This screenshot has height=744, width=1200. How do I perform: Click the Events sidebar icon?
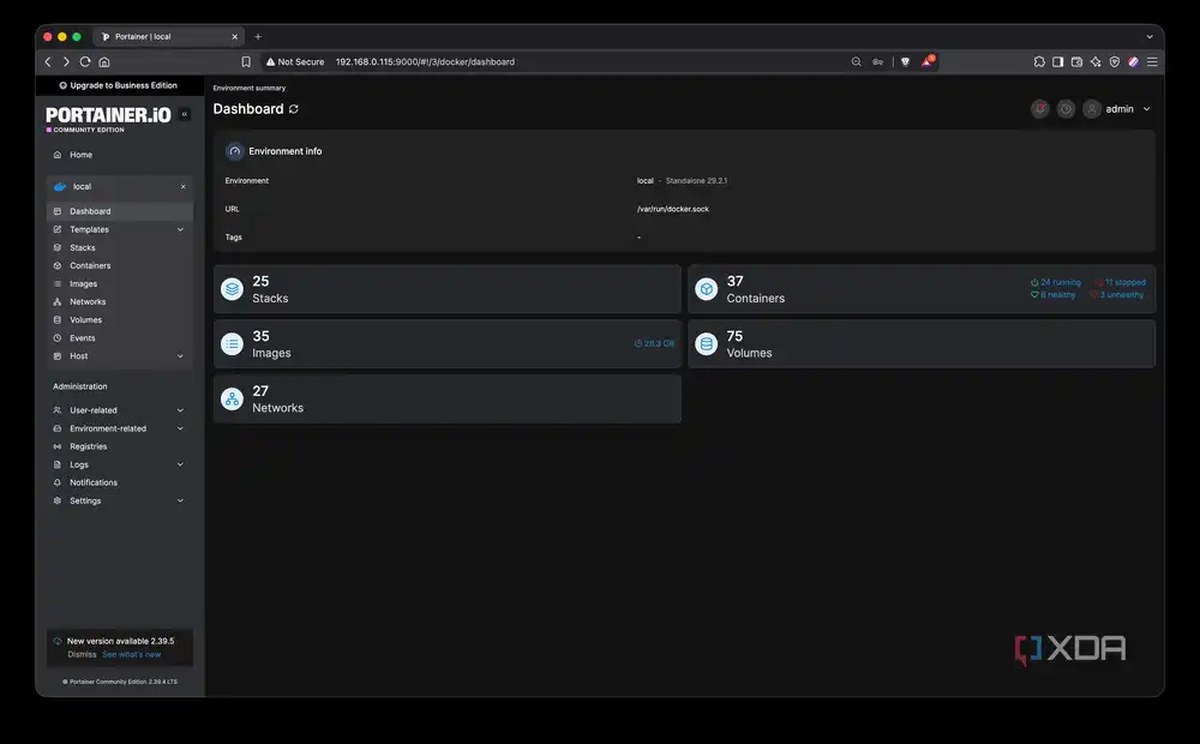58,338
